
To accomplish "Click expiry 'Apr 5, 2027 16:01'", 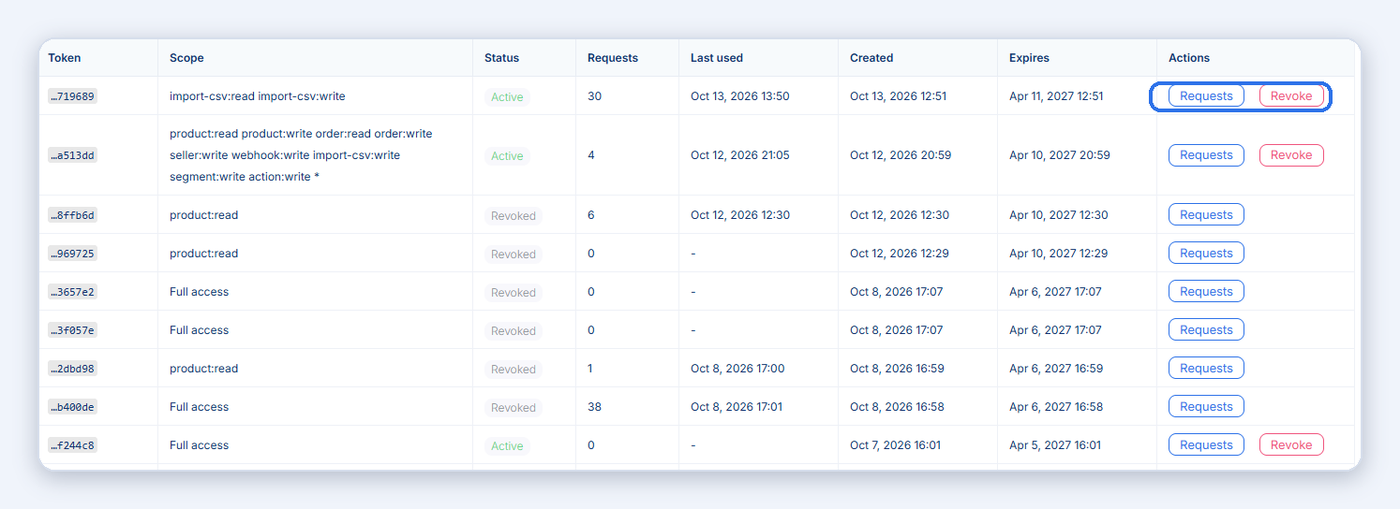I will point(1055,445).
